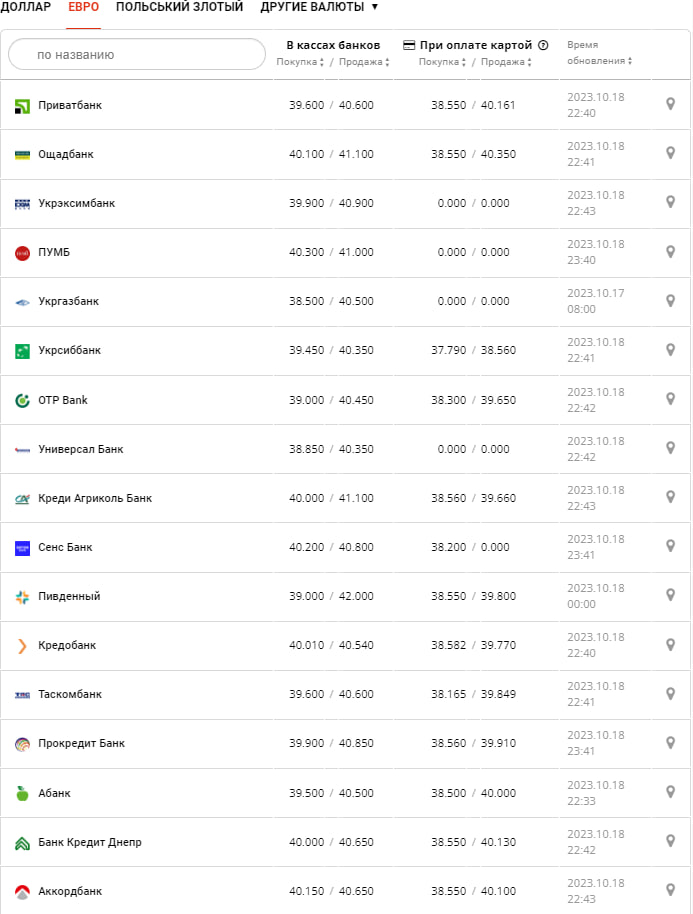Focus the по названию search field
This screenshot has height=914, width=693.
[x=137, y=55]
